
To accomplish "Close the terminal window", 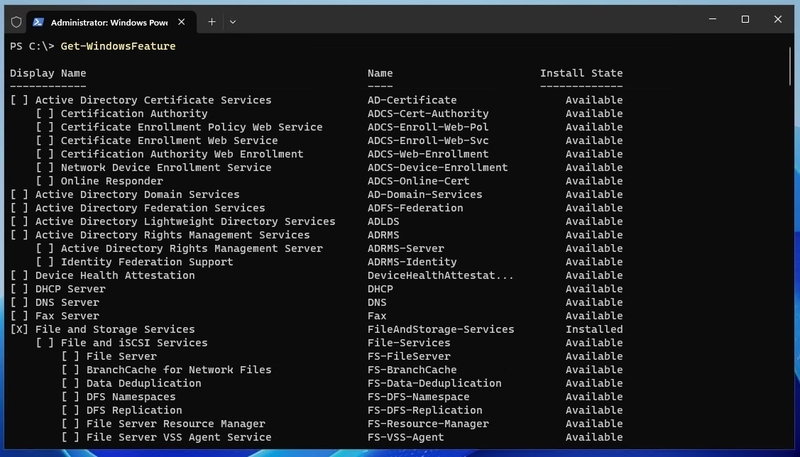I will tap(778, 19).
